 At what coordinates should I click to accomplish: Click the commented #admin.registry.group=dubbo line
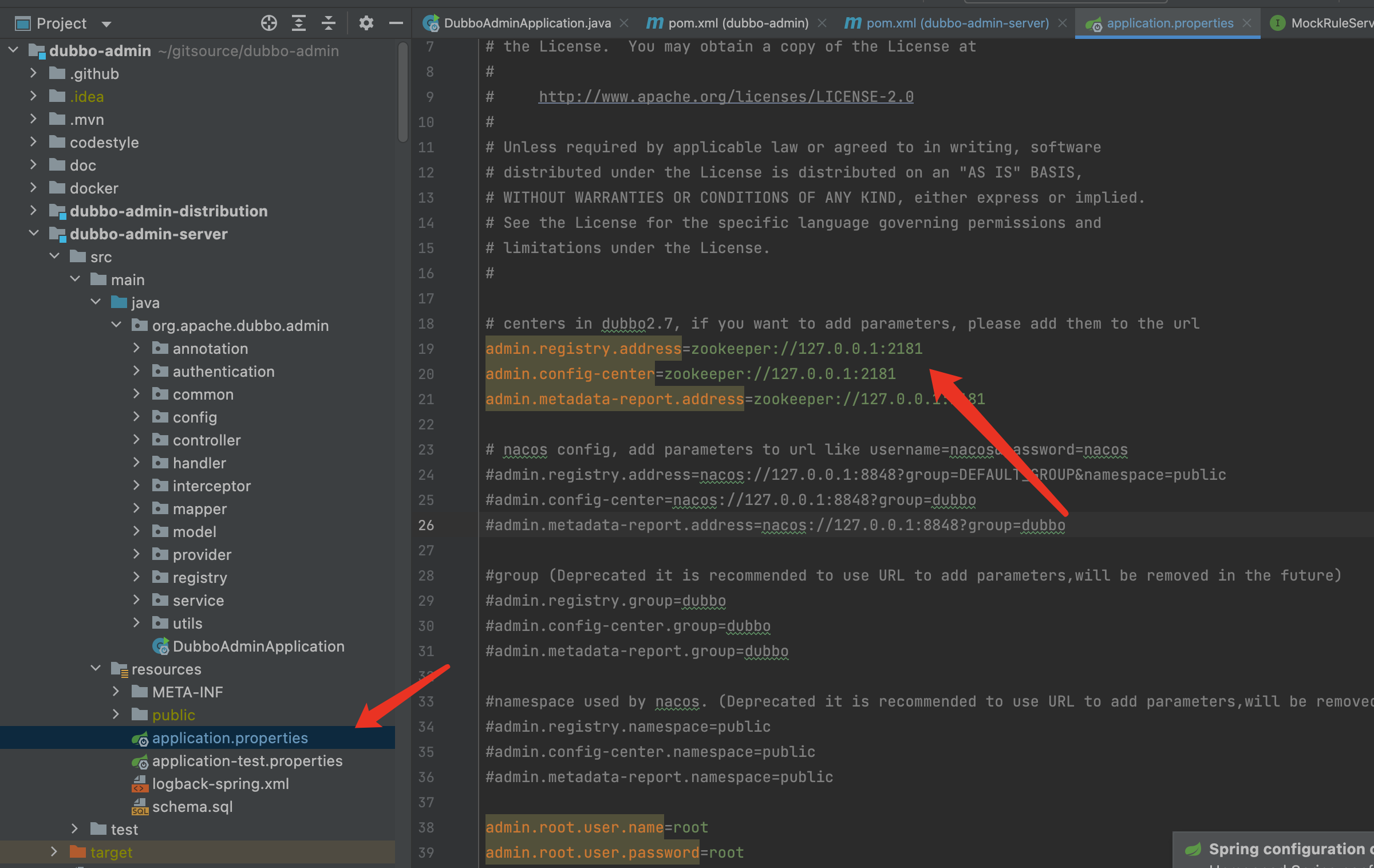tap(606, 601)
